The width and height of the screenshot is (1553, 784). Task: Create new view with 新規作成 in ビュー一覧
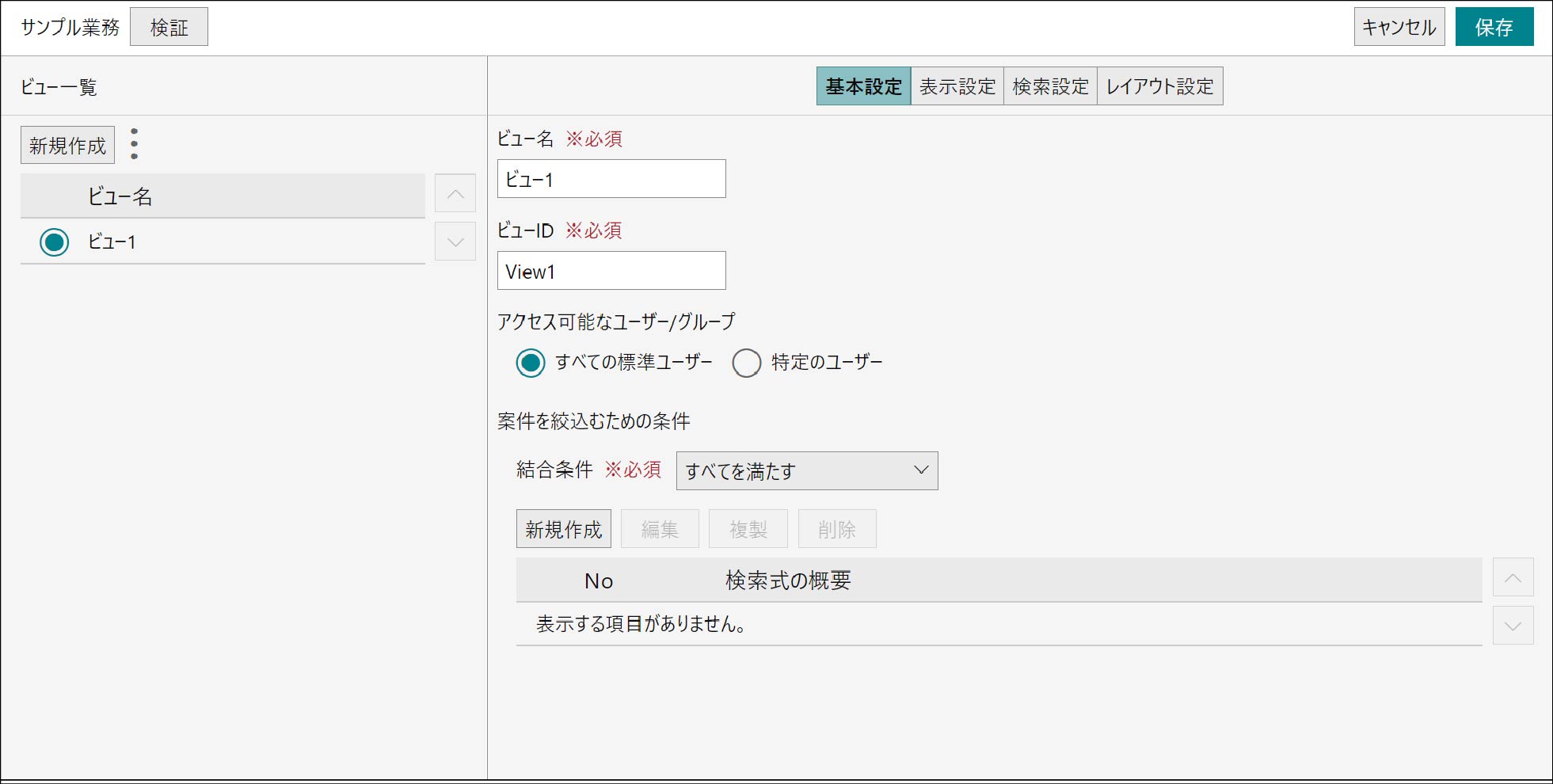[x=67, y=145]
